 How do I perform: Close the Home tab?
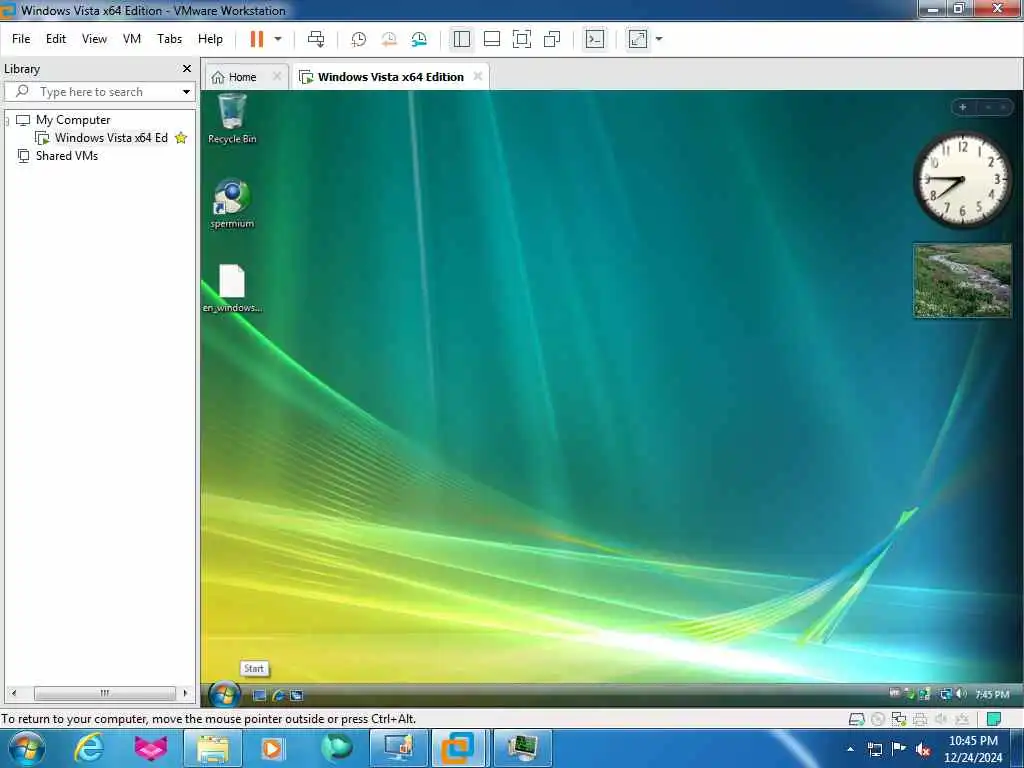click(x=277, y=76)
